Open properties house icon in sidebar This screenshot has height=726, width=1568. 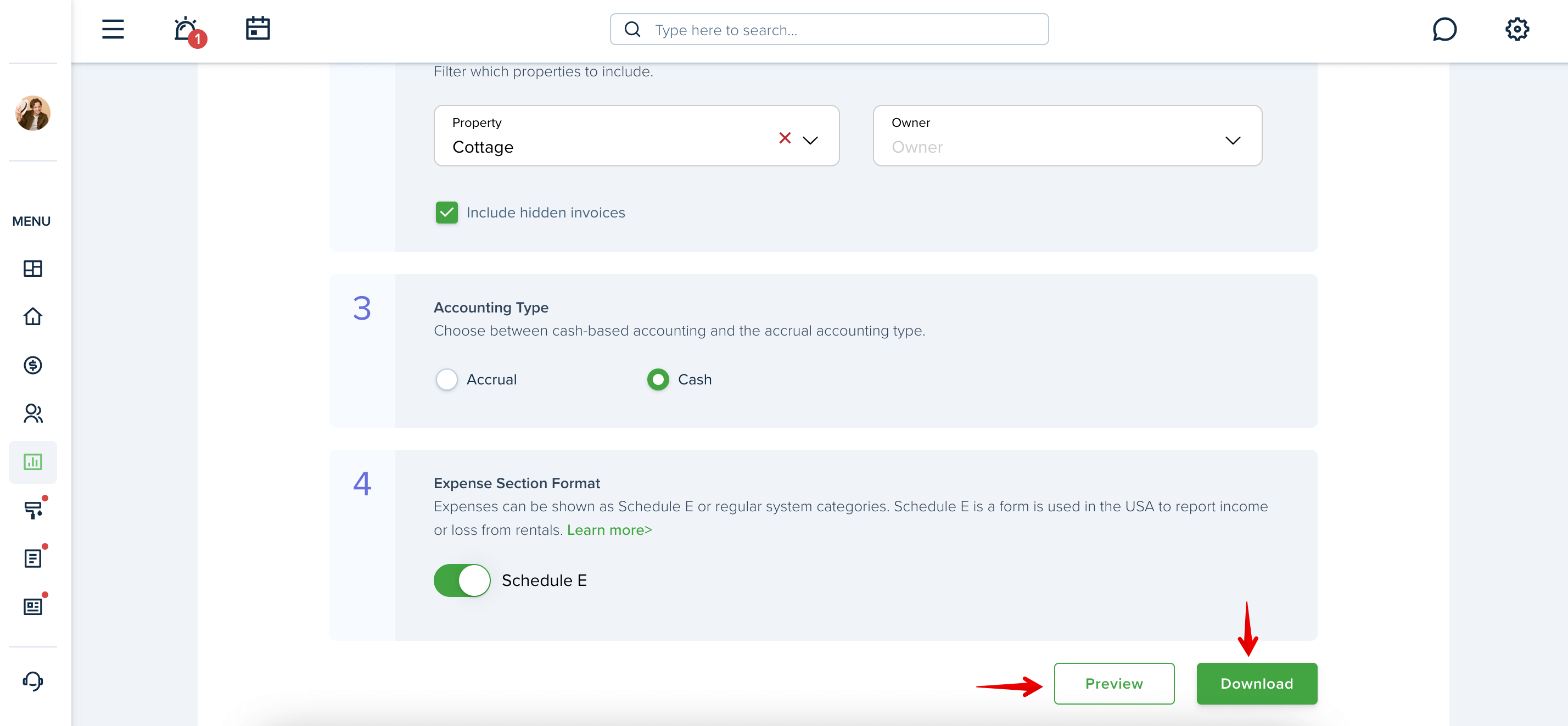pyautogui.click(x=33, y=317)
